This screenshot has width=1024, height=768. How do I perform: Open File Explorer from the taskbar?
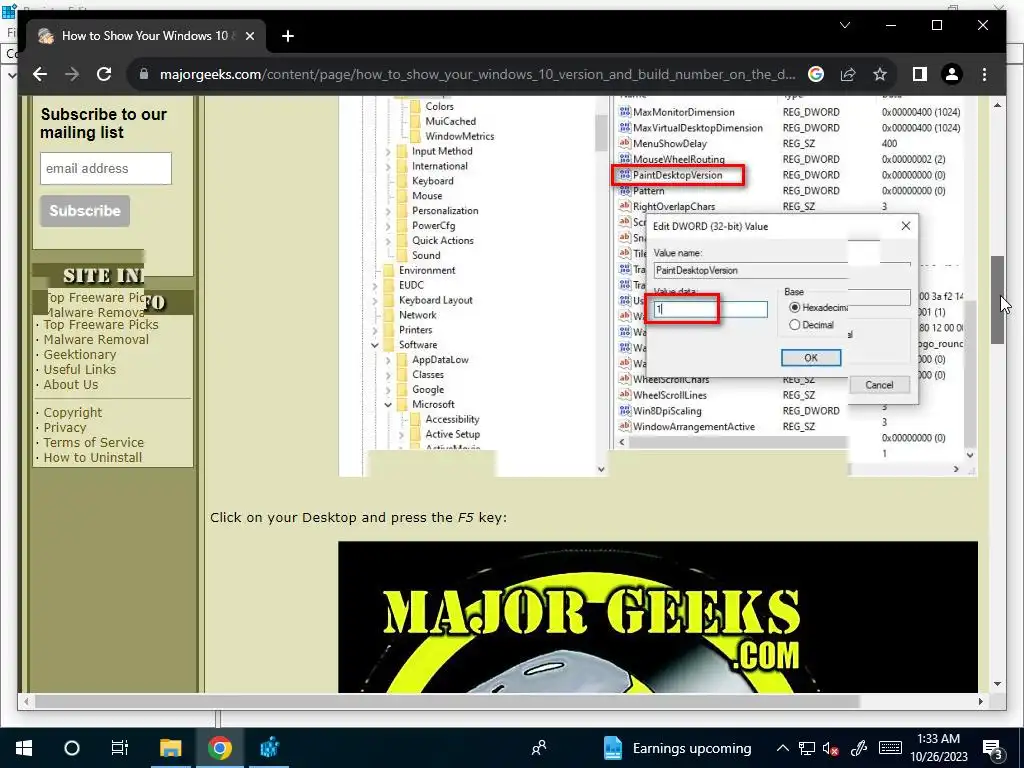tap(170, 748)
